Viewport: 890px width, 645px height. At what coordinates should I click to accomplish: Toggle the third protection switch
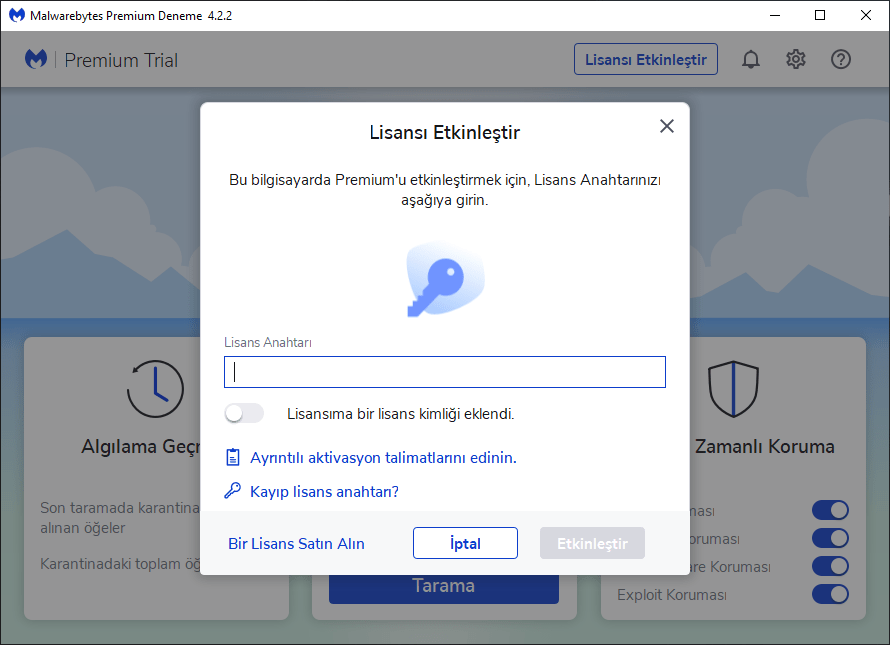(830, 566)
